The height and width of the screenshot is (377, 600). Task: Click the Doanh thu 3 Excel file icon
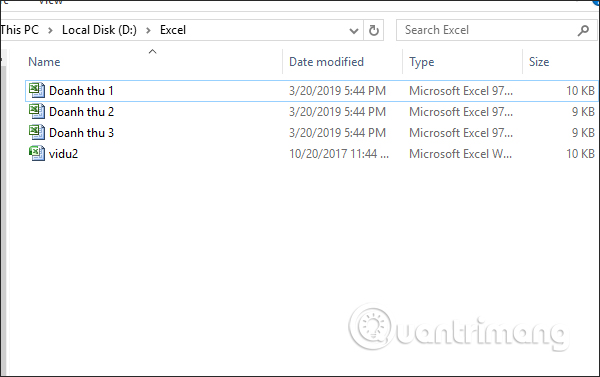[x=37, y=133]
